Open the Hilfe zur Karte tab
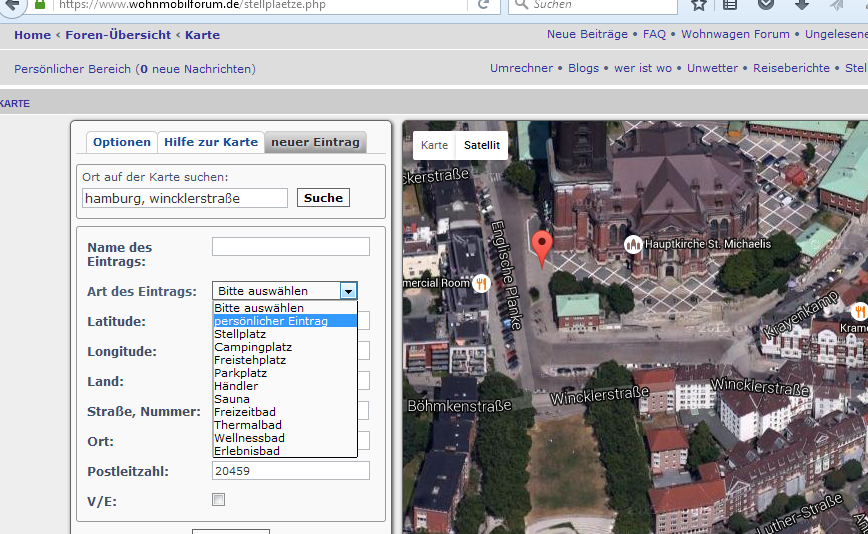868x534 pixels. tap(211, 142)
